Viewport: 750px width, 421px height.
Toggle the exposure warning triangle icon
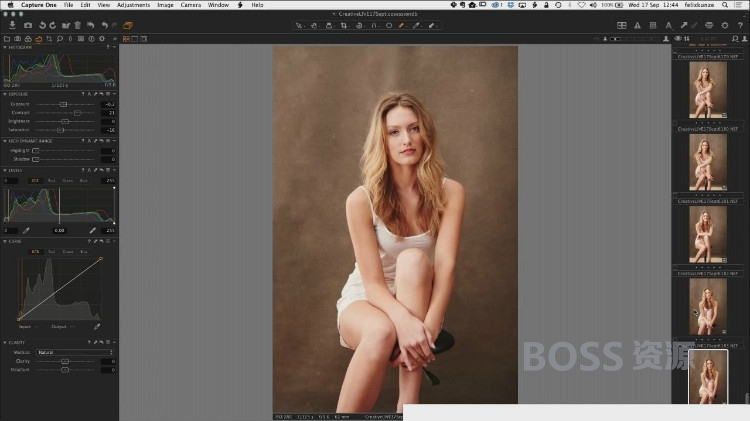coord(637,25)
